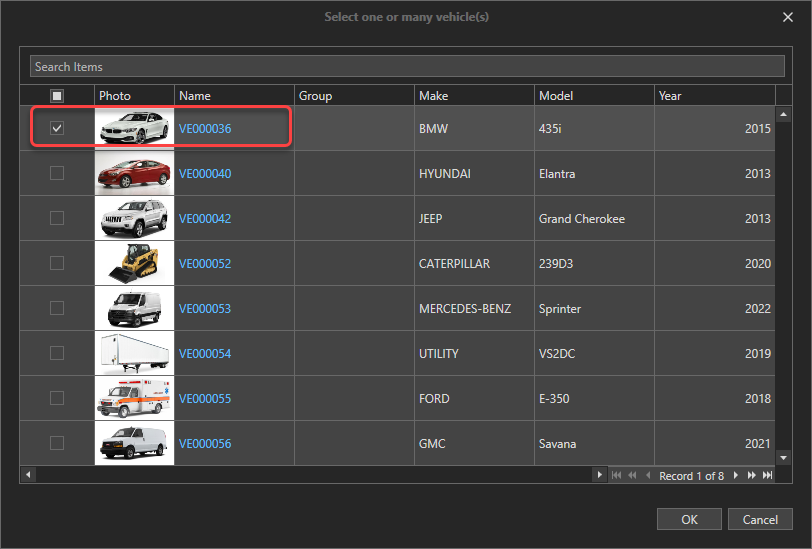
Task: Click the first record pager icon
Action: (616, 476)
